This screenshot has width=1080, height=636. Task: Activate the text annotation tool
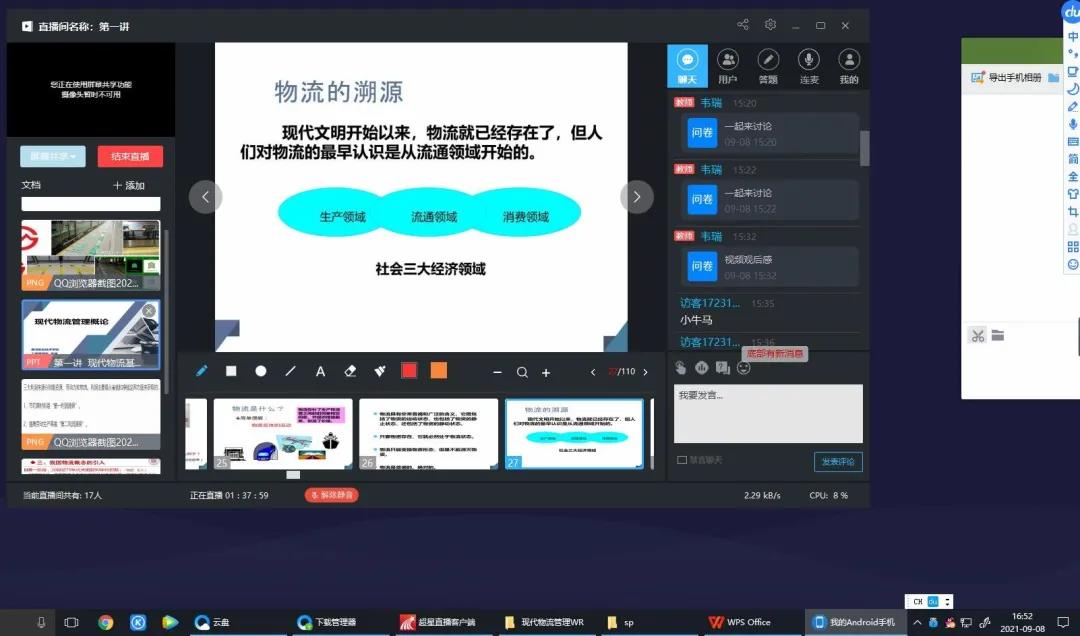point(321,371)
